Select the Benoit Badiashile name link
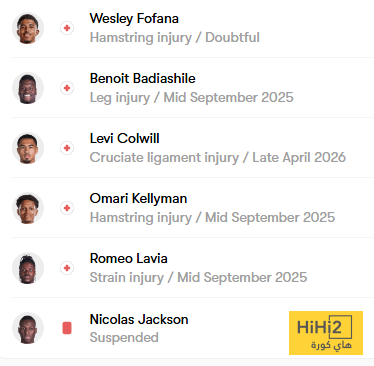 point(142,78)
